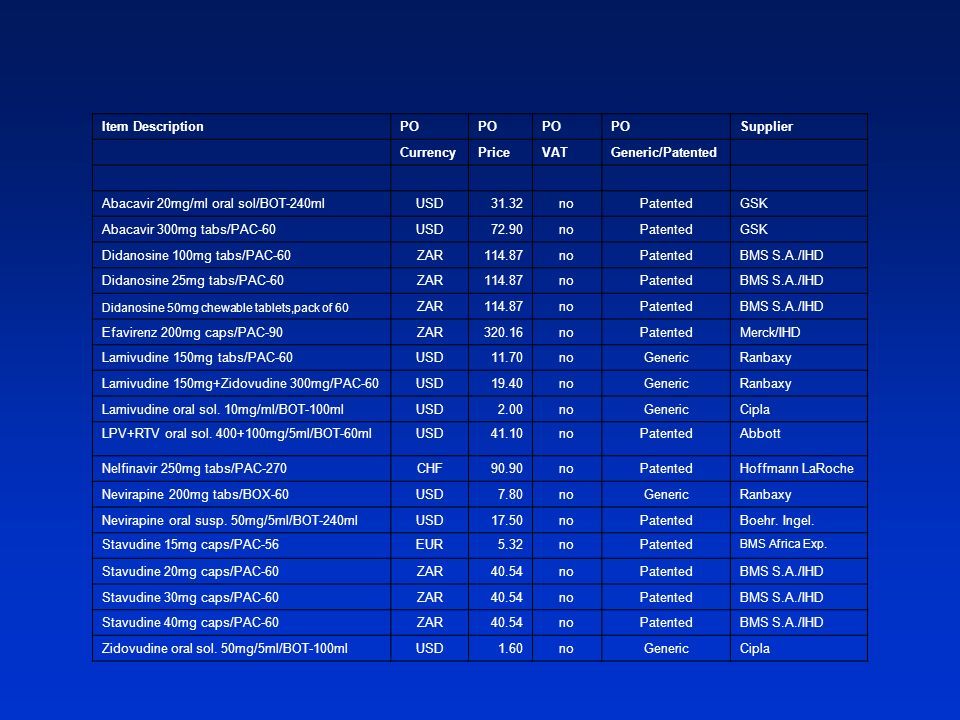Viewport: 960px width, 720px height.
Task: Select 'Nelfinavir 250mg tabs/PAC-270' item
Action: click(194, 468)
